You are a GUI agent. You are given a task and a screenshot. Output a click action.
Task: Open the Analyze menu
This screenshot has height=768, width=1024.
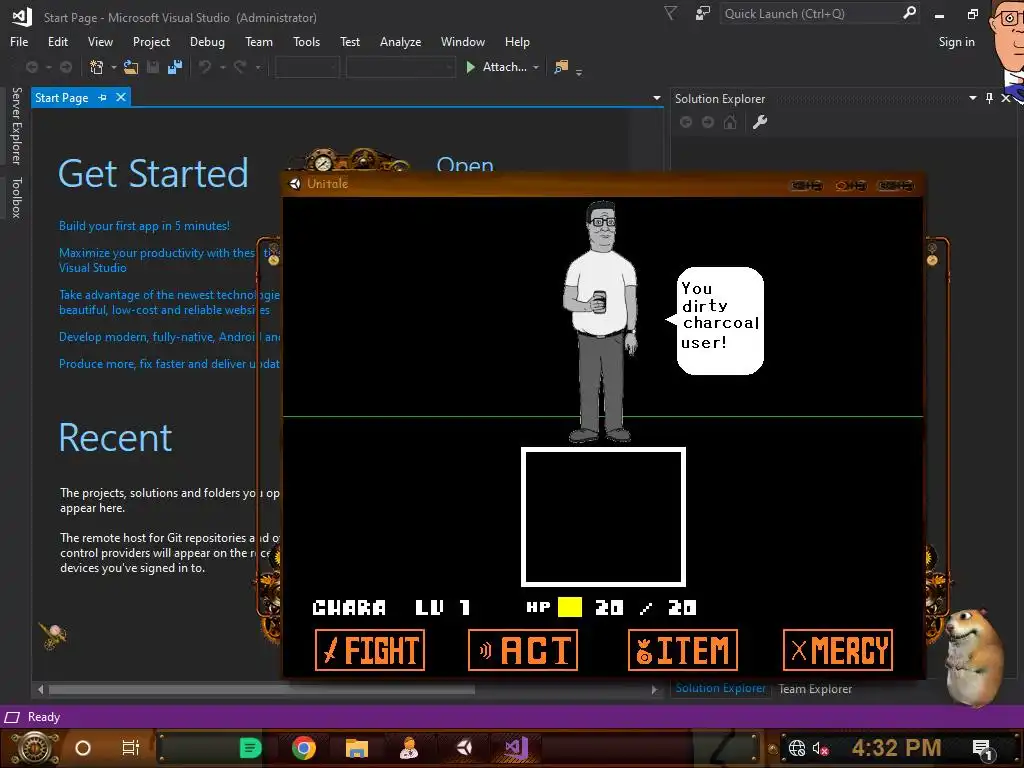pyautogui.click(x=400, y=42)
